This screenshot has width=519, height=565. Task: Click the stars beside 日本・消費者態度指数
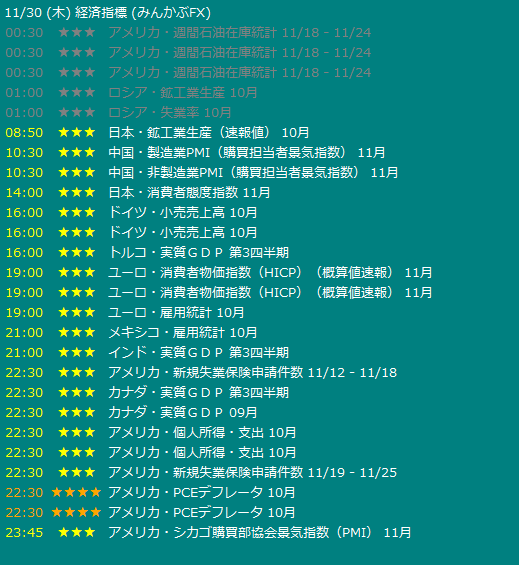[77, 192]
